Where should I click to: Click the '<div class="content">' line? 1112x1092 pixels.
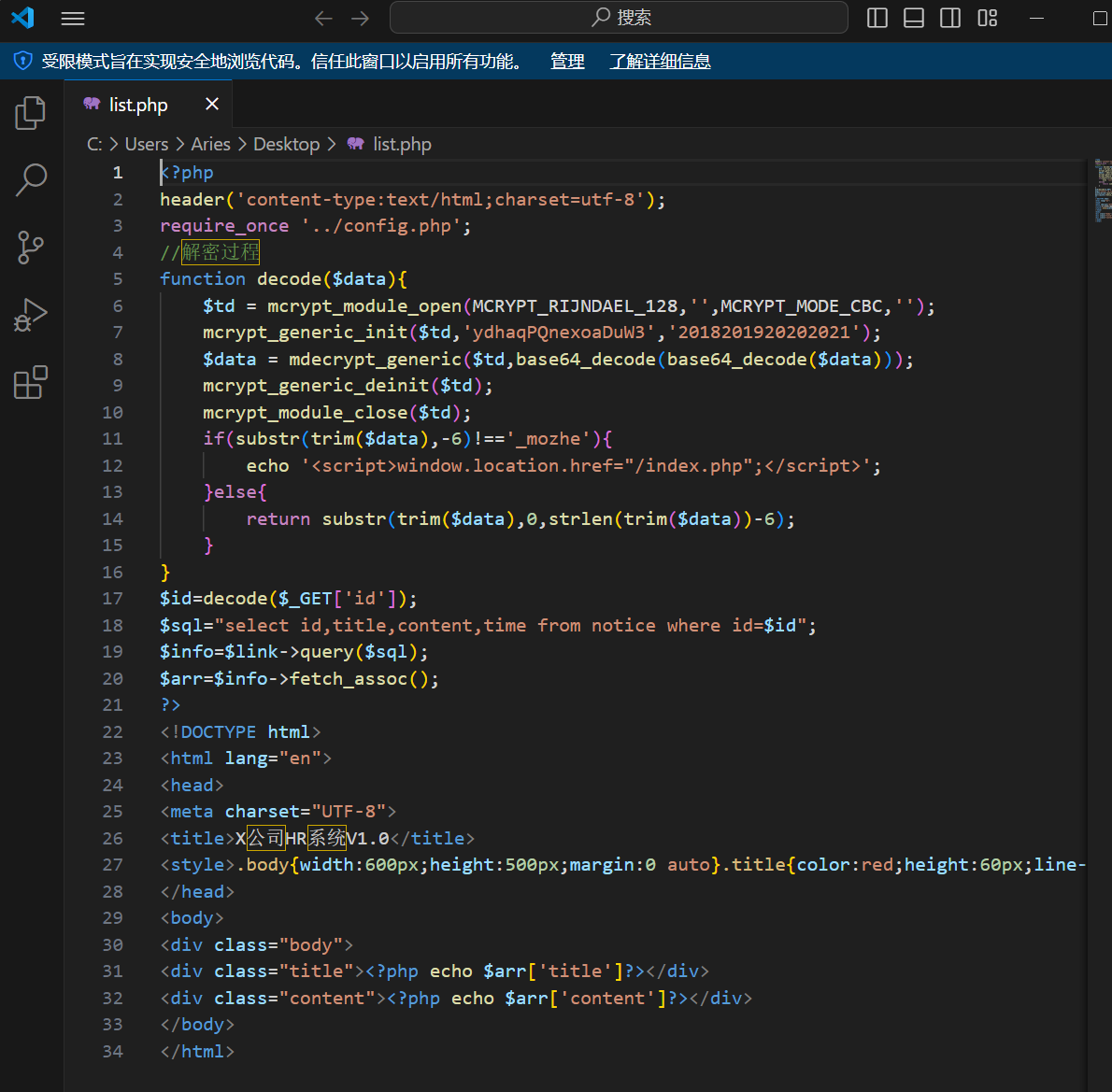click(x=456, y=999)
